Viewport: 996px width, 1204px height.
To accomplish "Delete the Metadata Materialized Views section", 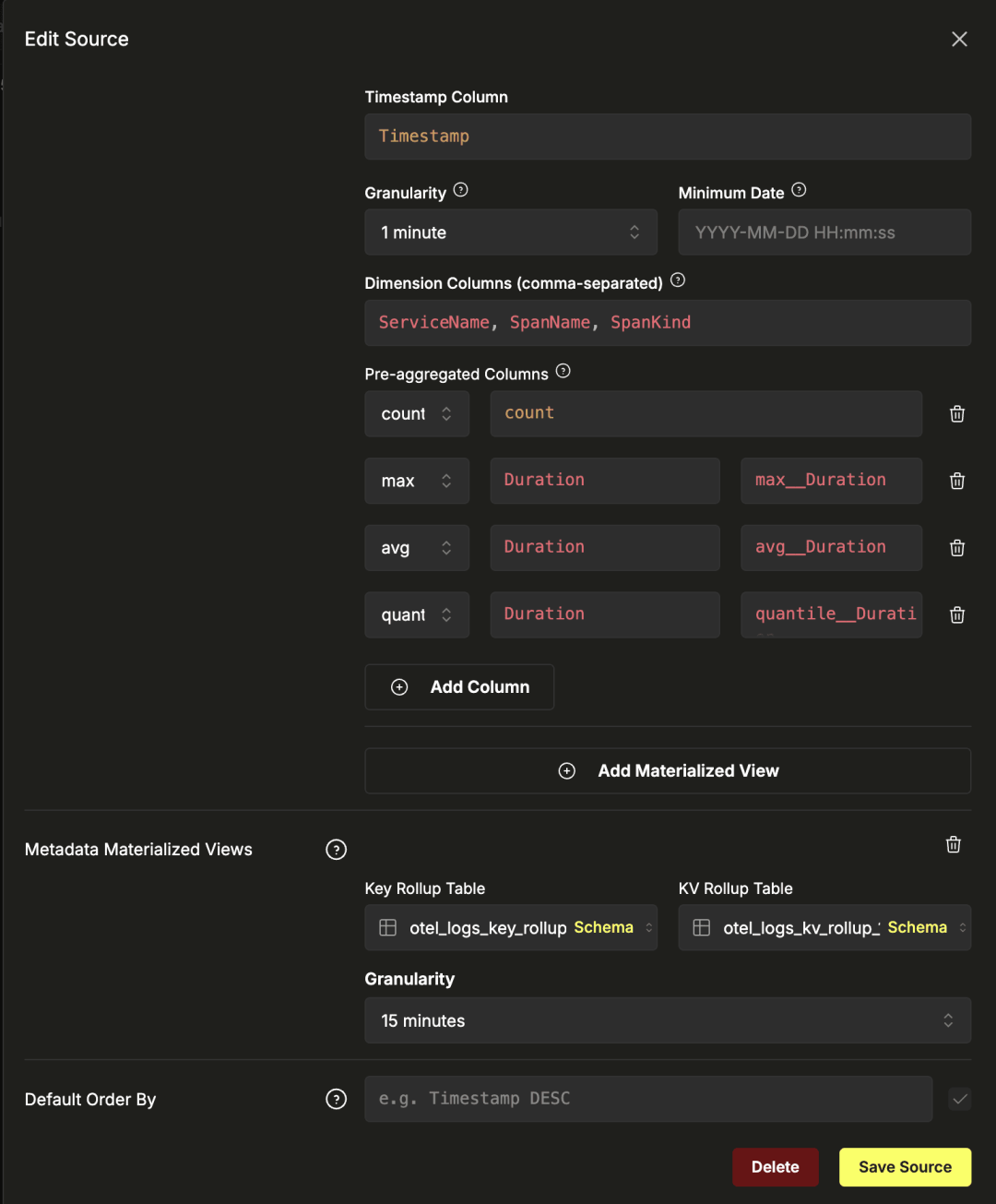I will [x=954, y=844].
